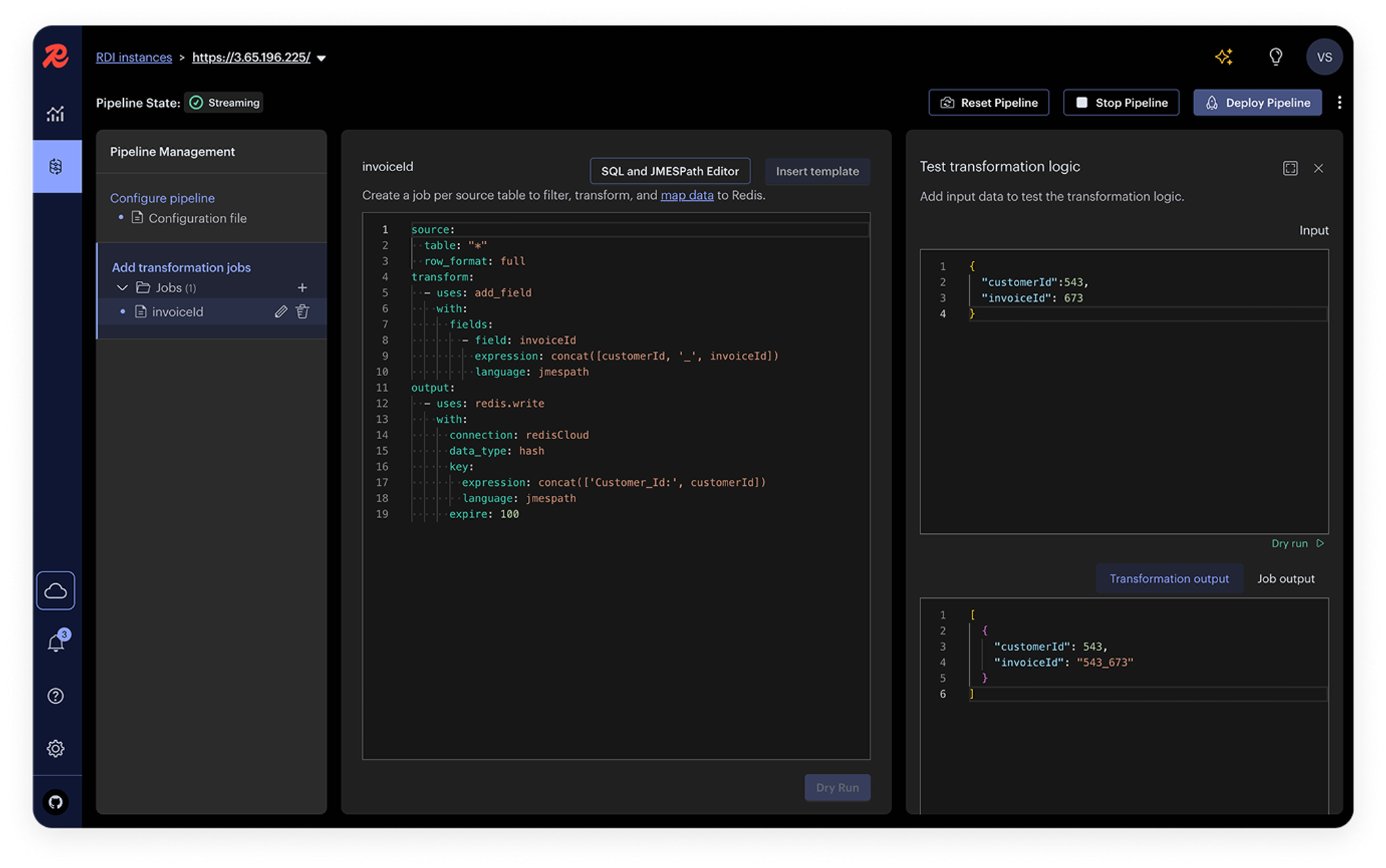Add a new job with plus icon
The width and height of the screenshot is (1386, 868).
coord(302,288)
